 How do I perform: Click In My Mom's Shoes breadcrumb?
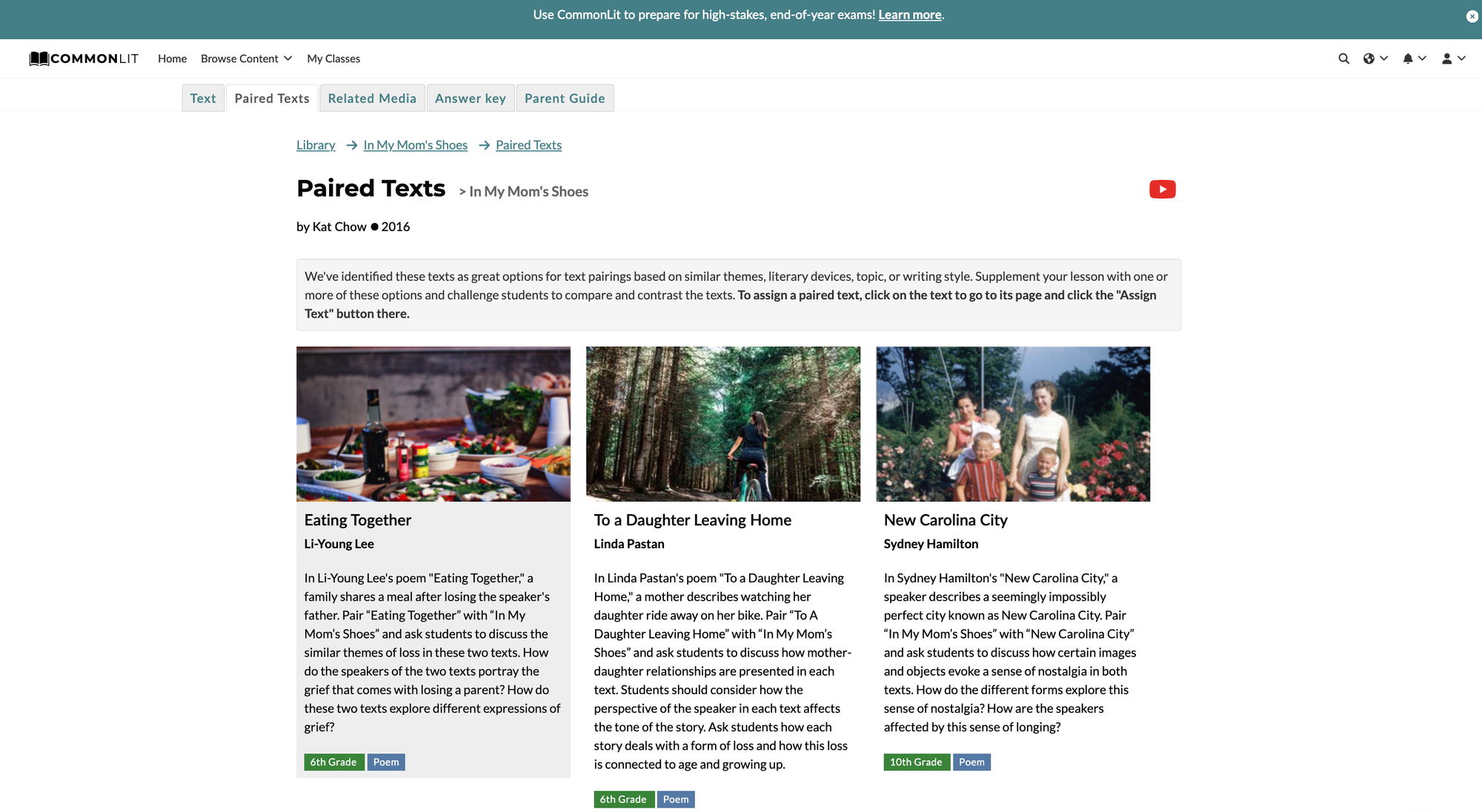tap(415, 145)
